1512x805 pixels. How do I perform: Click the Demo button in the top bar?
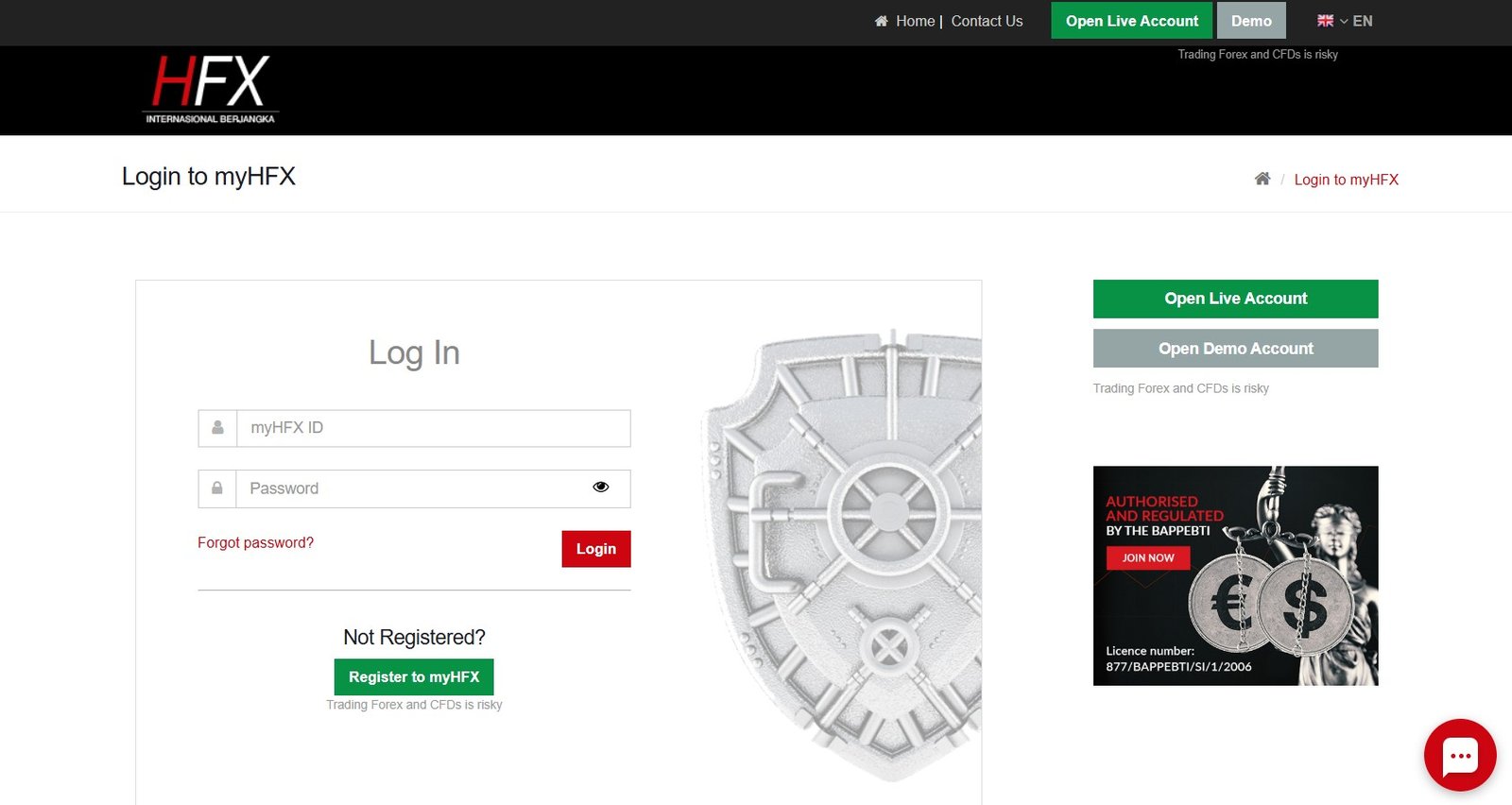tap(1251, 21)
